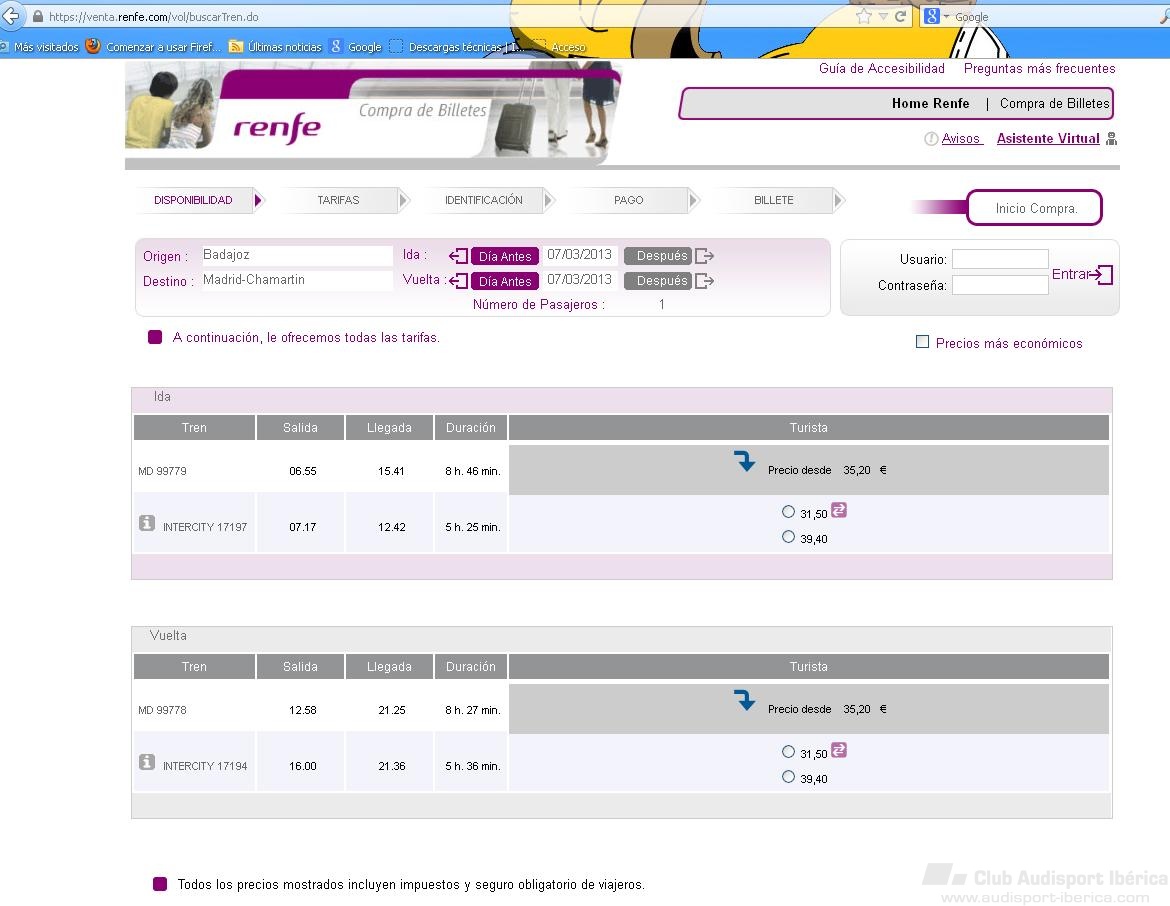Bookmark page with the star icon
The image size is (1170, 906).
click(864, 17)
